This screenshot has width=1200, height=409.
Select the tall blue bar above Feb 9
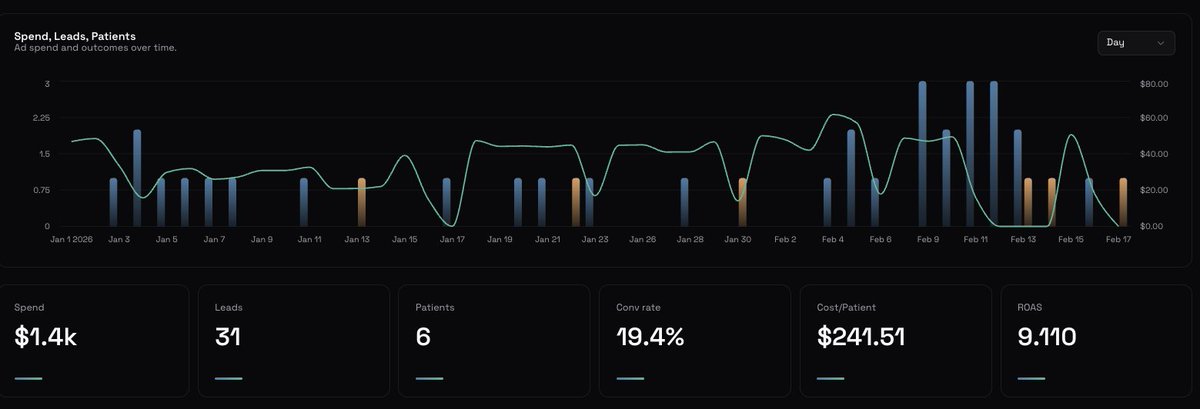[922, 154]
